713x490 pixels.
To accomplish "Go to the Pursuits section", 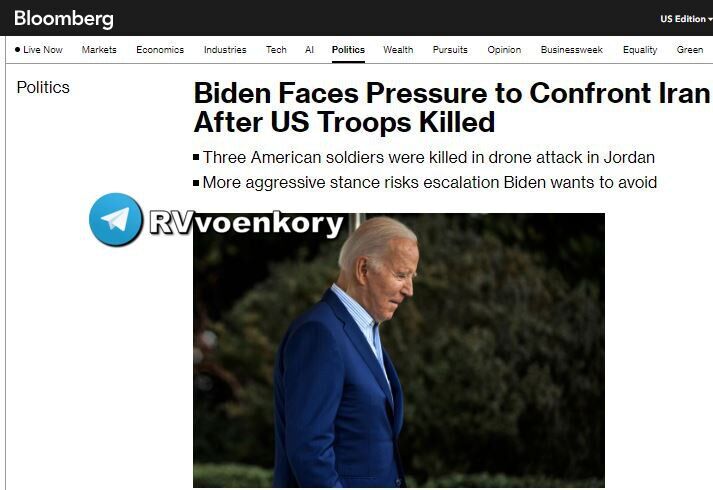I will click(450, 50).
